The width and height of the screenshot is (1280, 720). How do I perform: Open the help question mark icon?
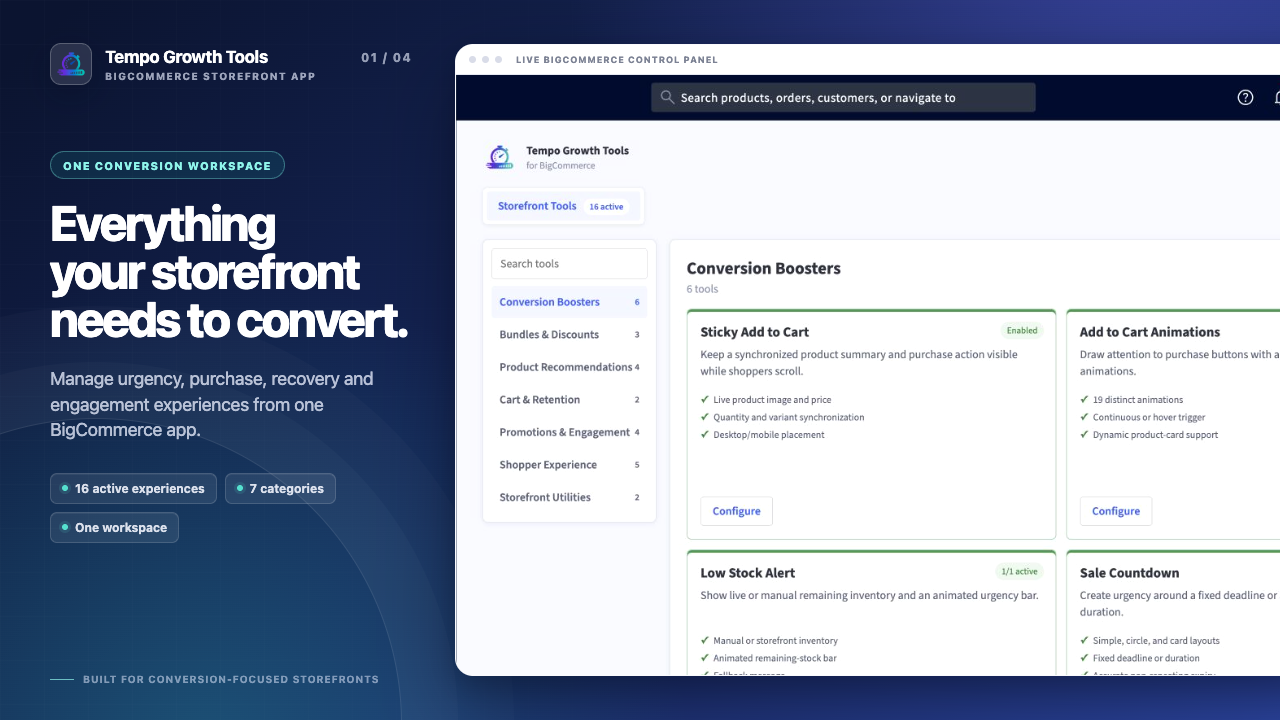(1245, 97)
